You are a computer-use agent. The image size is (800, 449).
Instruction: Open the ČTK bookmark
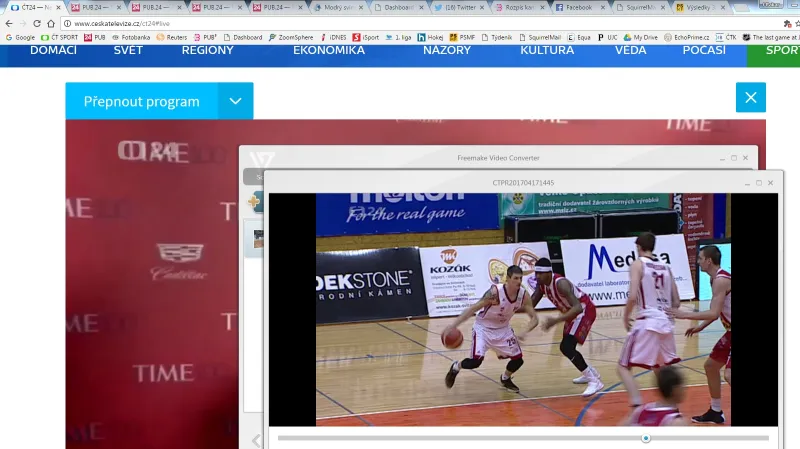click(726, 37)
